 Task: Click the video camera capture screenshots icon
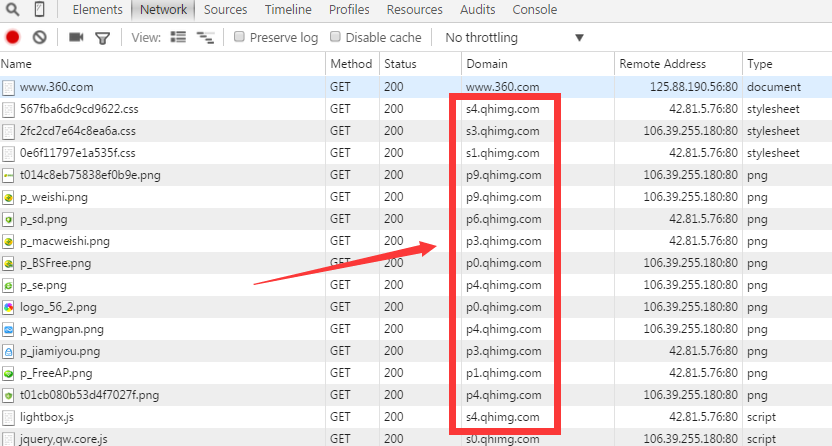point(76,38)
